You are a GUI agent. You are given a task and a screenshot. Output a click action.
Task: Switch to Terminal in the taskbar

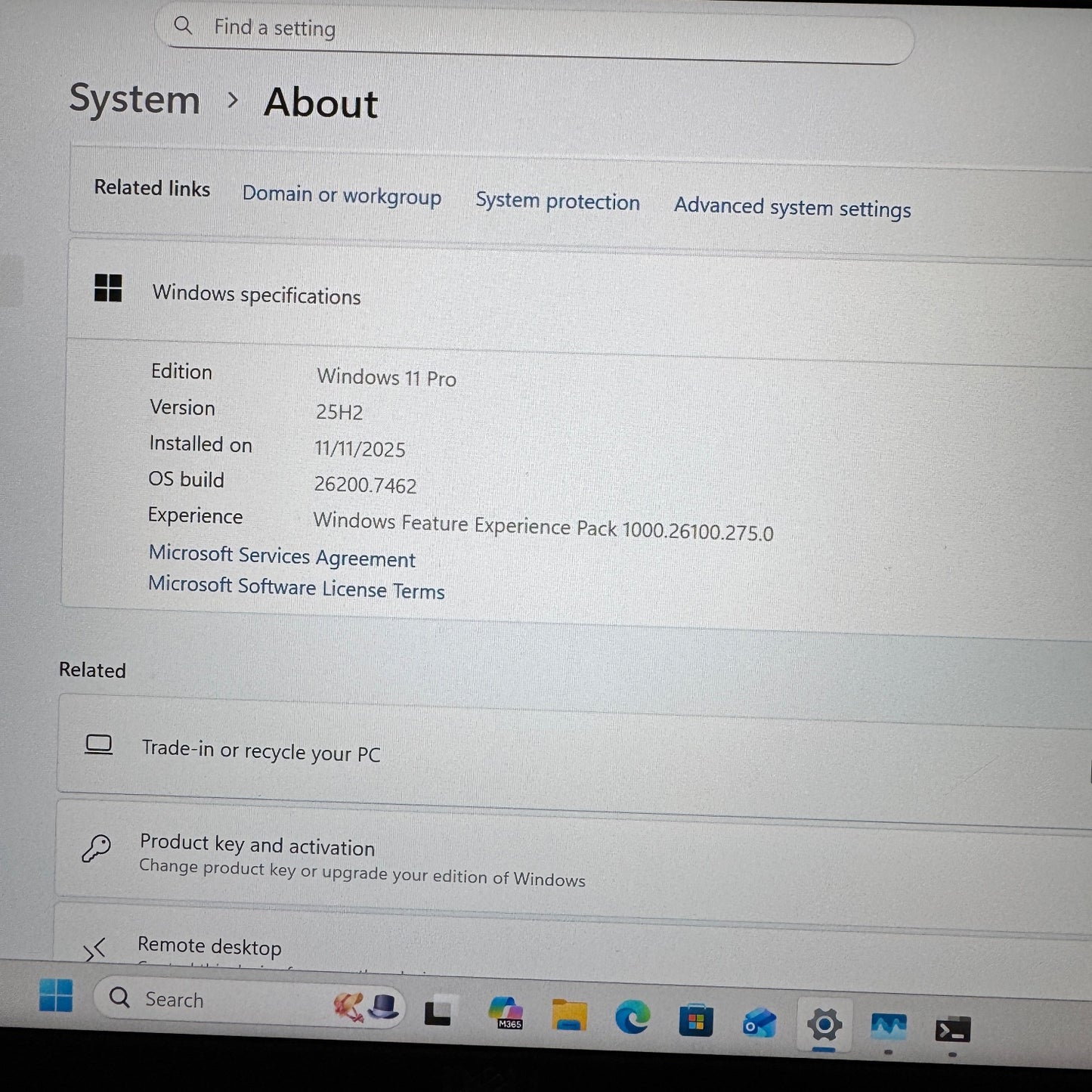952,1030
